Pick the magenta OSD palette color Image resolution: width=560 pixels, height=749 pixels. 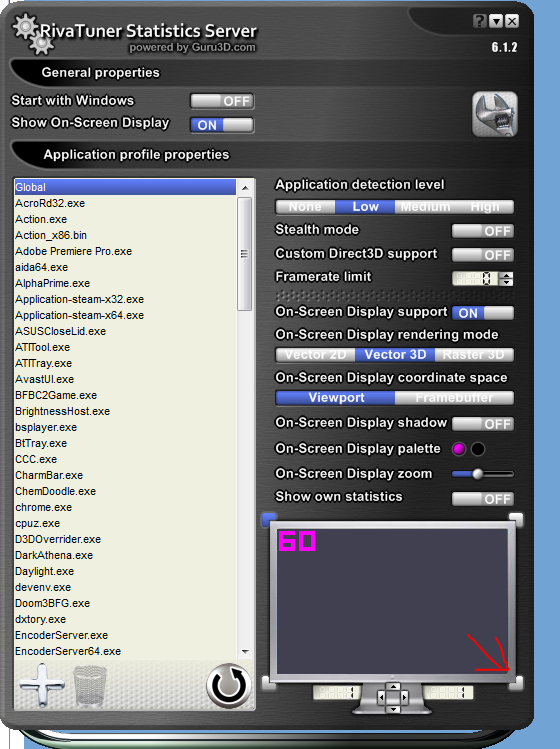[459, 449]
